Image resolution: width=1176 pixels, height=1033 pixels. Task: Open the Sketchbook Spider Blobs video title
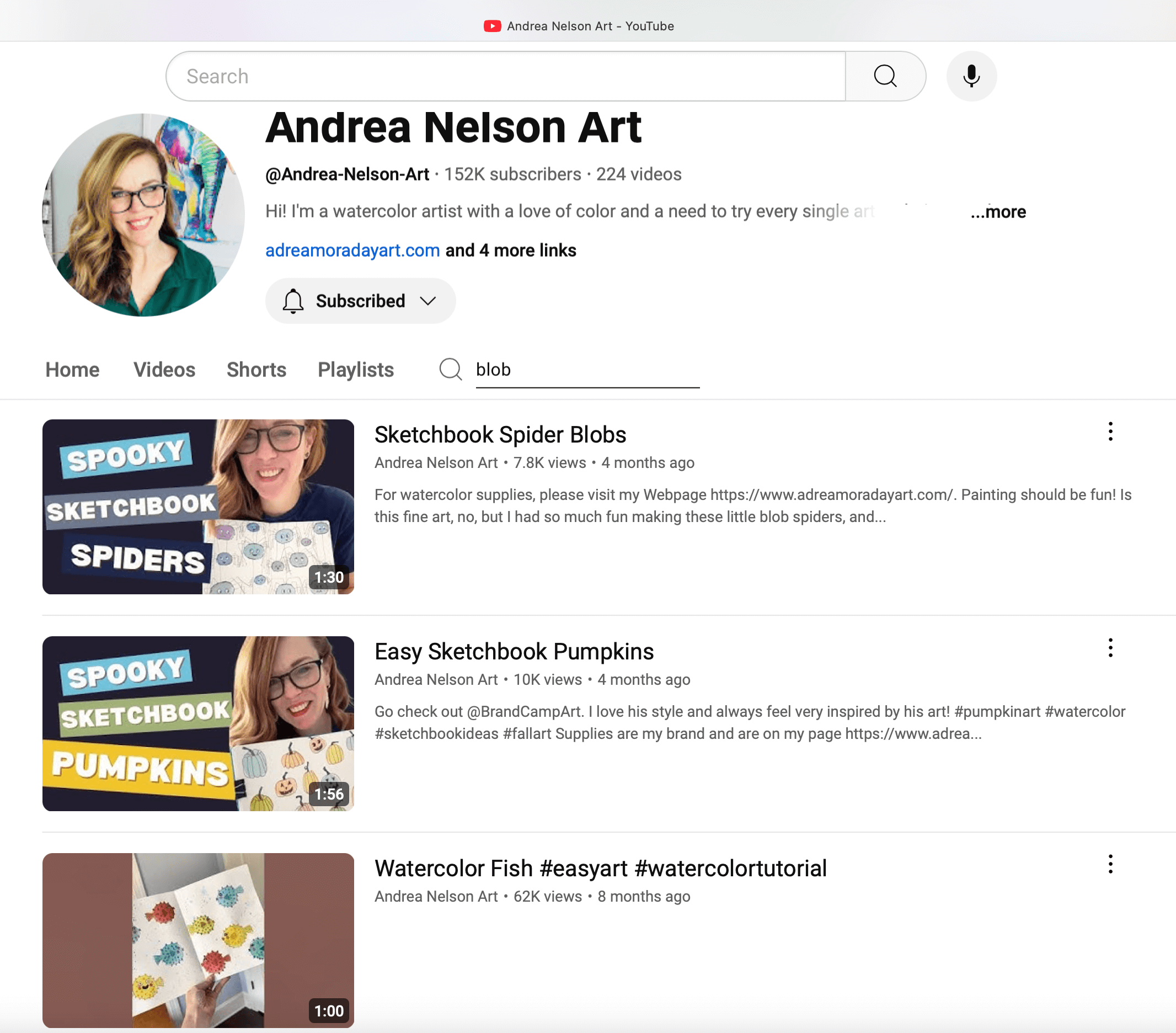(499, 434)
